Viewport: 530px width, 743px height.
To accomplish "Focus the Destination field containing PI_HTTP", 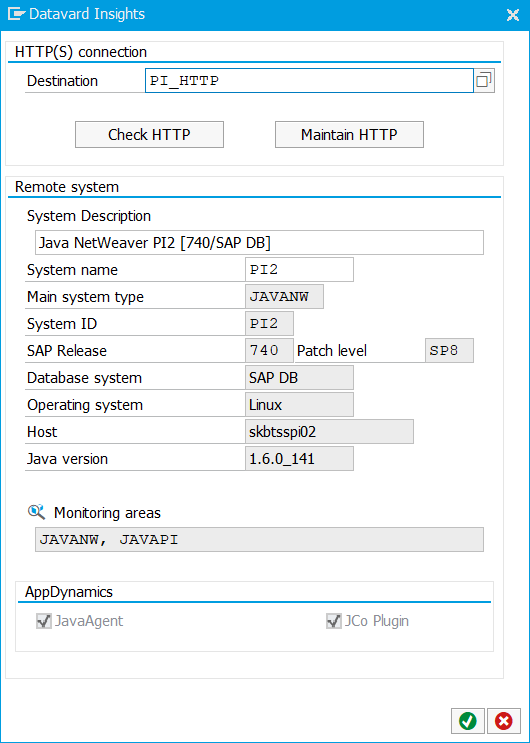I will click(309, 81).
